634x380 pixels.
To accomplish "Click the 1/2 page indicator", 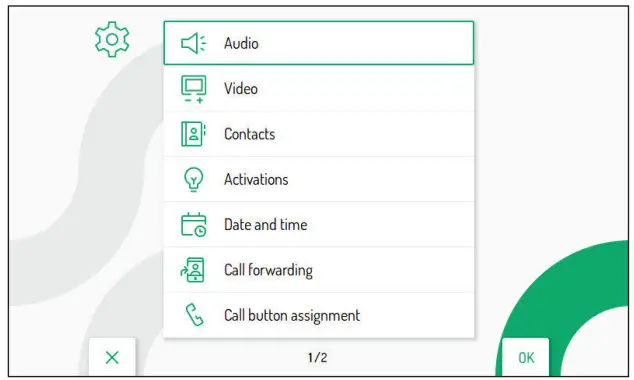I will (x=317, y=357).
